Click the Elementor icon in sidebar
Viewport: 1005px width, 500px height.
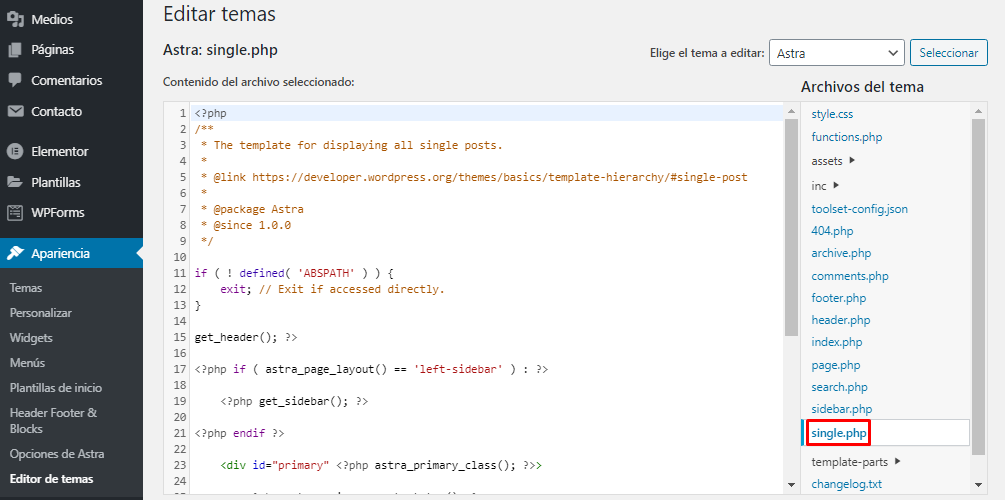tap(15, 152)
